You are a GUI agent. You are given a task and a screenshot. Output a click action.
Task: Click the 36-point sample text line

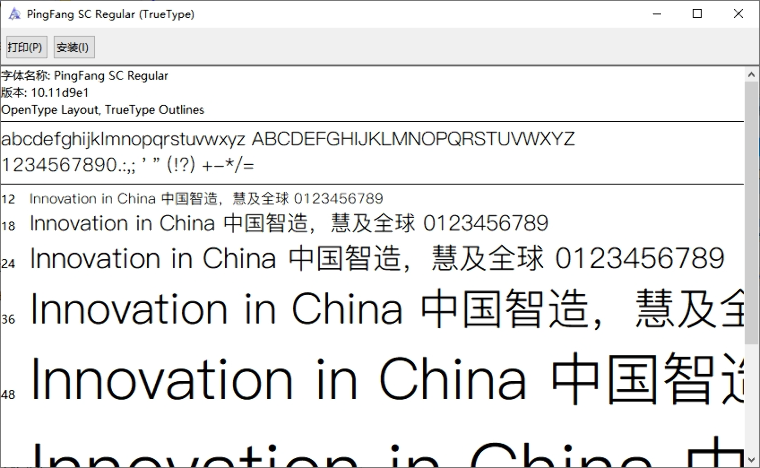(387, 309)
